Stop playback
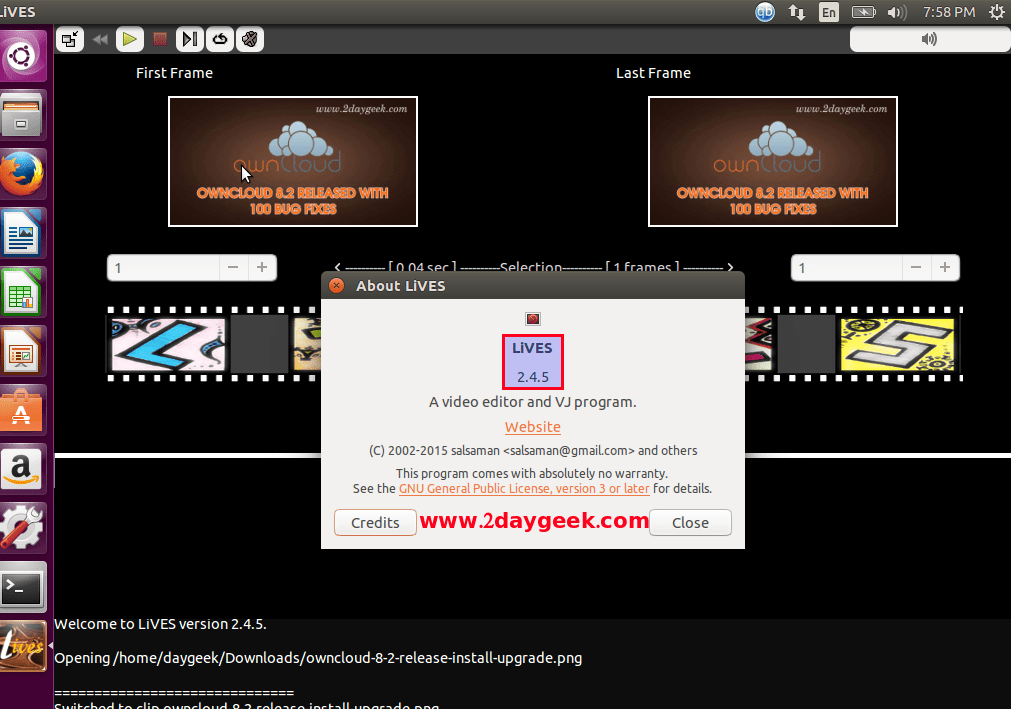Viewport: 1011px width, 709px height. 160,39
